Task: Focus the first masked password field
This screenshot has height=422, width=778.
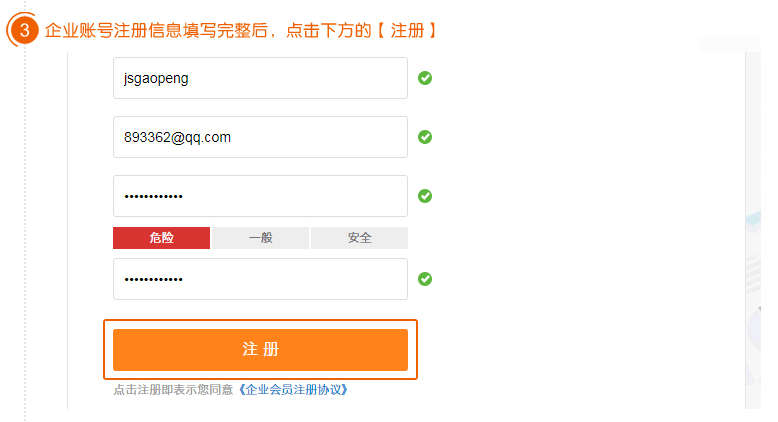Action: click(260, 196)
